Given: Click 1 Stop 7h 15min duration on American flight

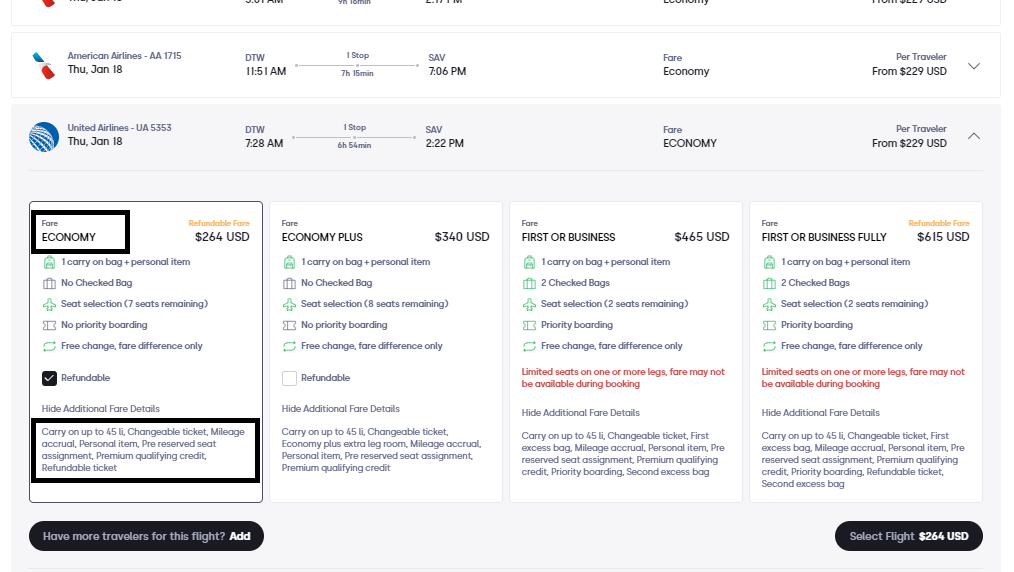Looking at the screenshot, I should [357, 65].
